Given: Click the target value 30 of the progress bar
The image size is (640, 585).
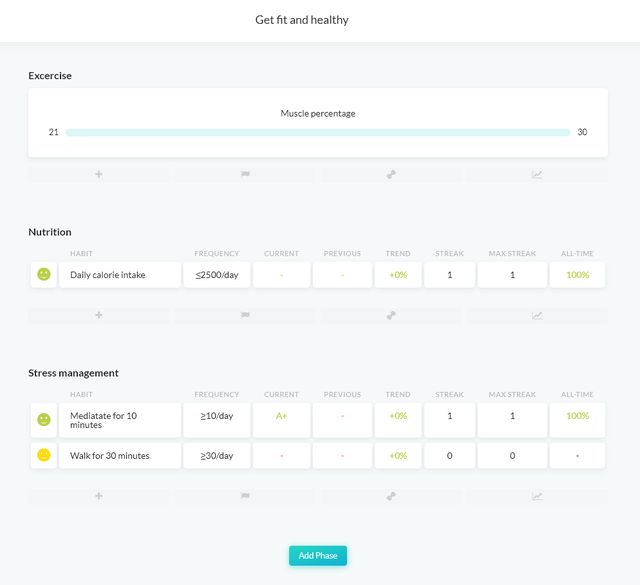Looking at the screenshot, I should click(x=582, y=132).
